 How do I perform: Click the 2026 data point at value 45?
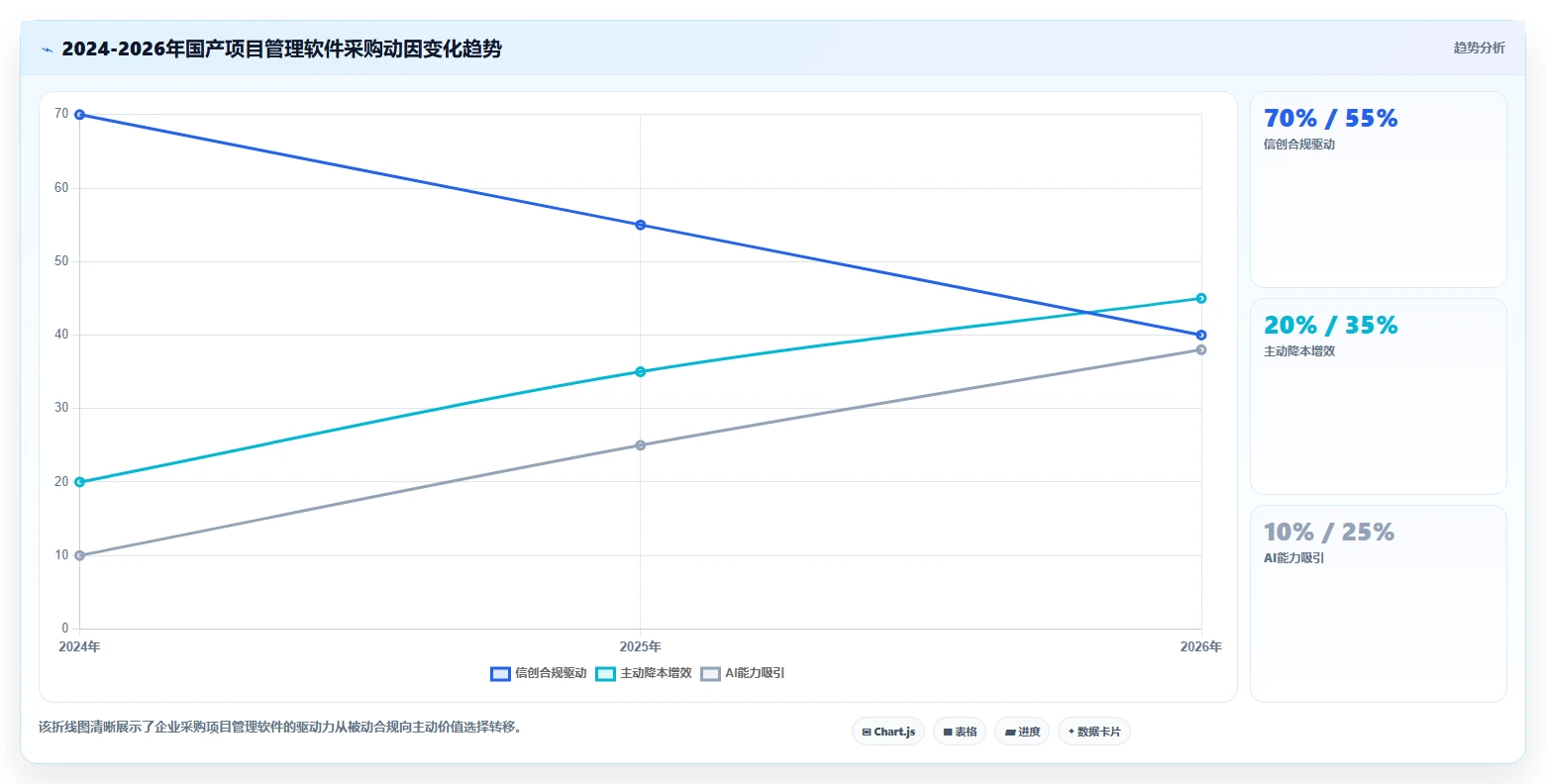pyautogui.click(x=1201, y=298)
